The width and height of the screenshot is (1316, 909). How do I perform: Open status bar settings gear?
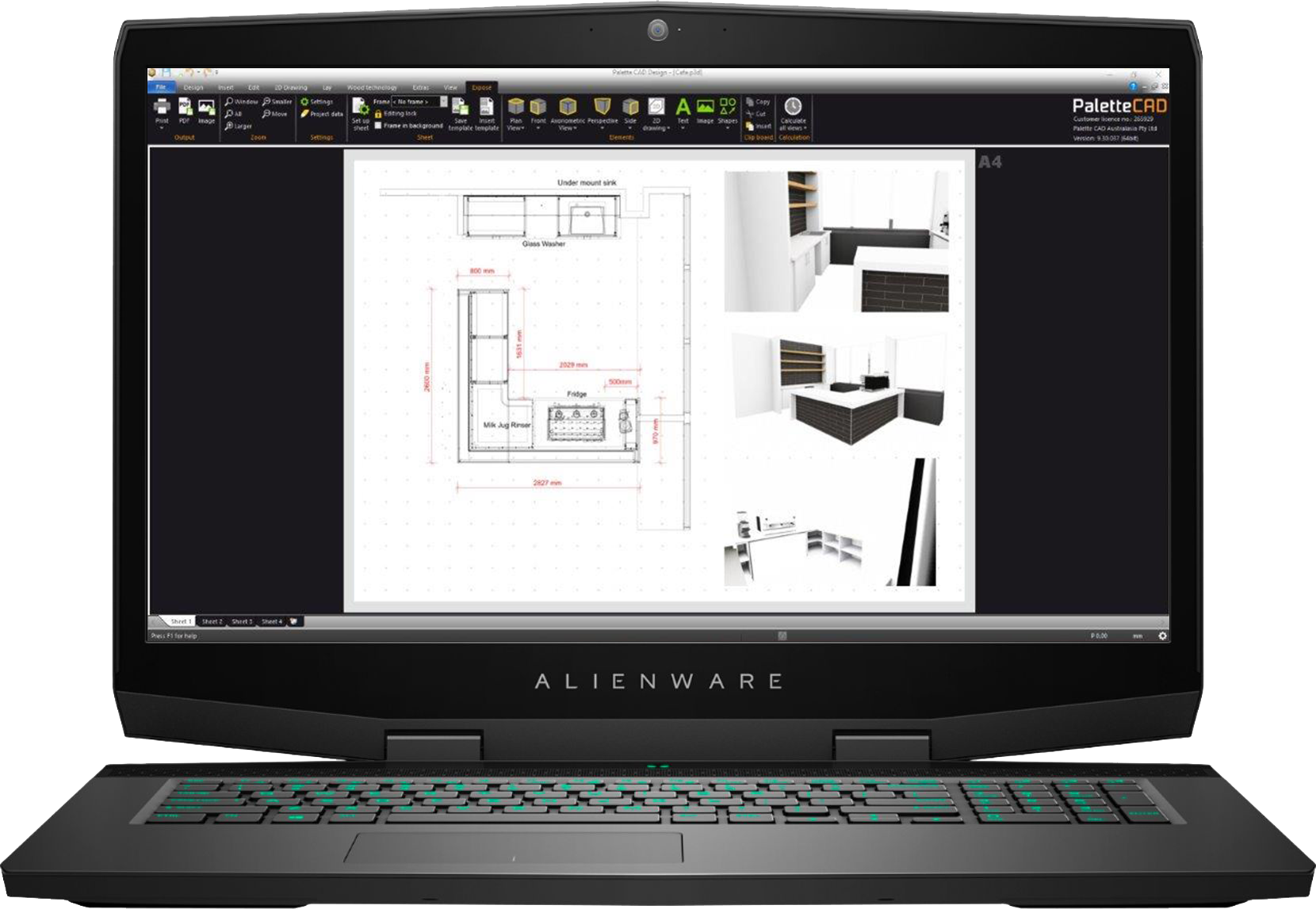[1163, 636]
